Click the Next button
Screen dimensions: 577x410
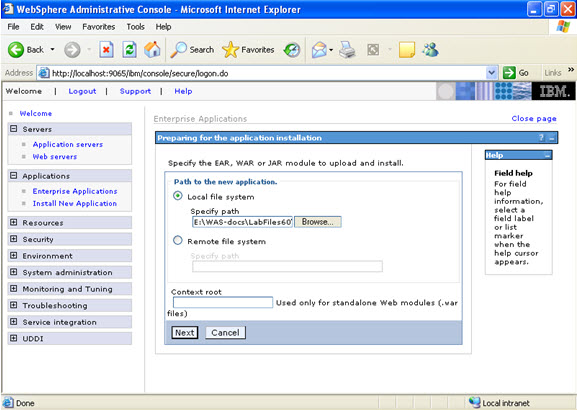click(x=184, y=333)
